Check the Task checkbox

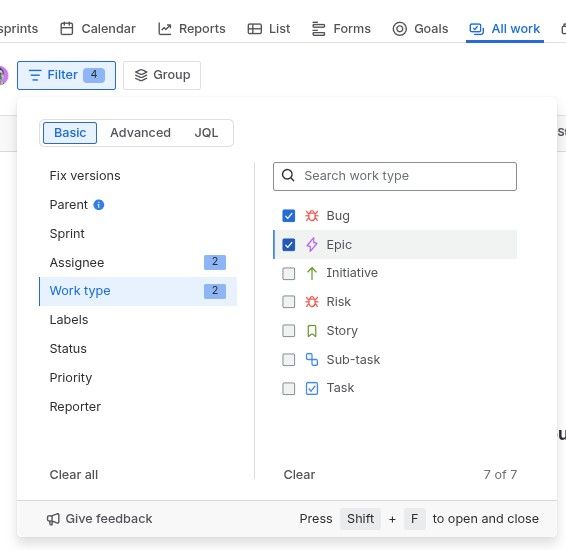click(288, 388)
